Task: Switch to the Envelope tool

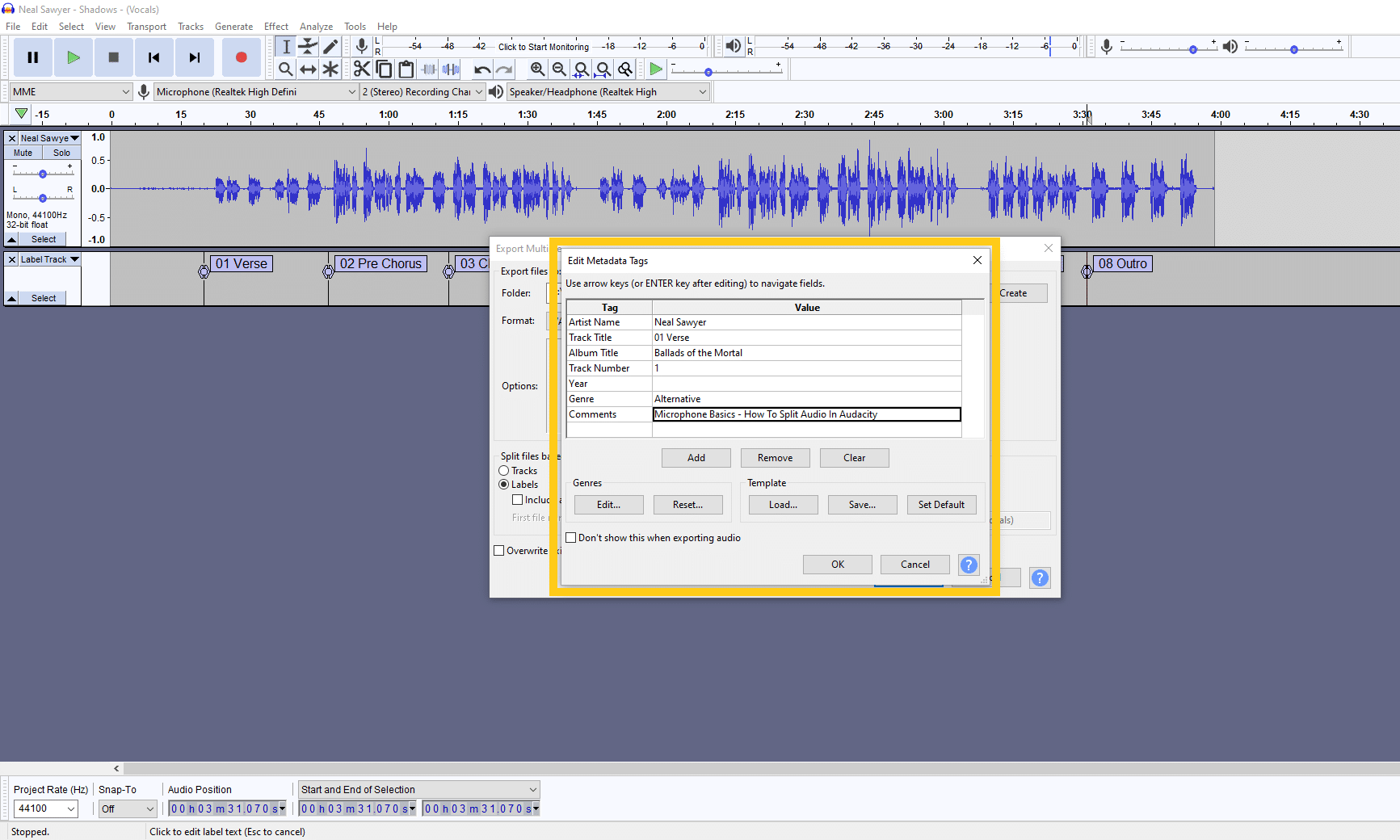Action: tap(308, 46)
